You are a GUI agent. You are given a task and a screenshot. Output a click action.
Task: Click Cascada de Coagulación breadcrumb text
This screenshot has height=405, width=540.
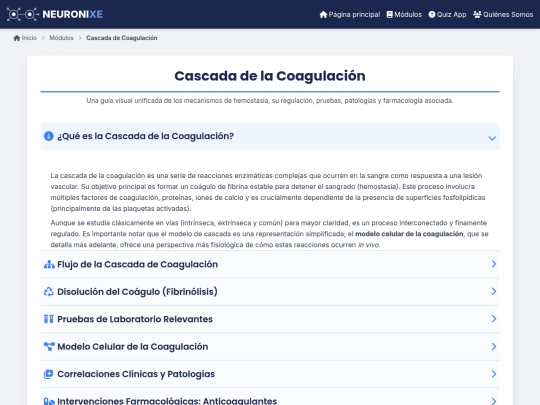[122, 38]
